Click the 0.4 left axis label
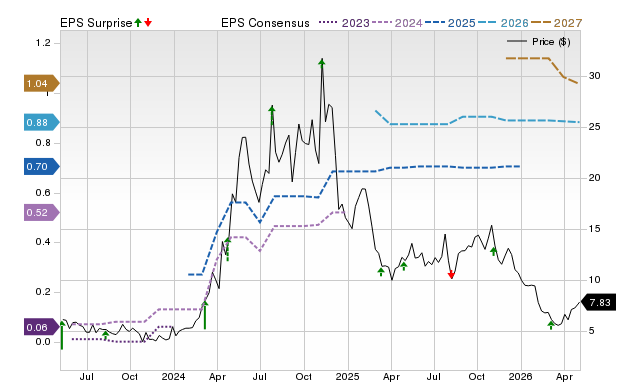This screenshot has width=640, height=382. pos(43,242)
